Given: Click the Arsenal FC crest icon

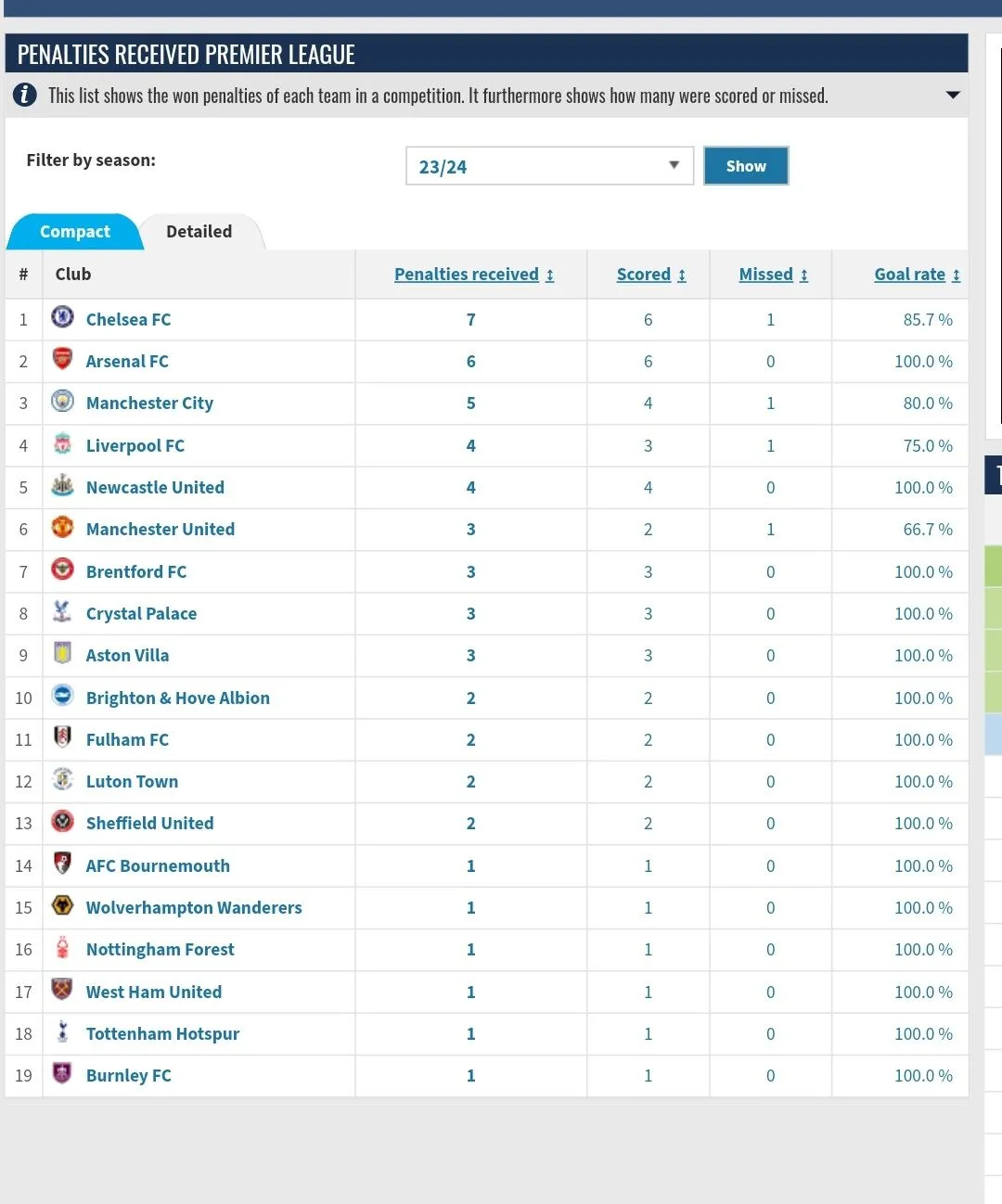Looking at the screenshot, I should point(62,359).
